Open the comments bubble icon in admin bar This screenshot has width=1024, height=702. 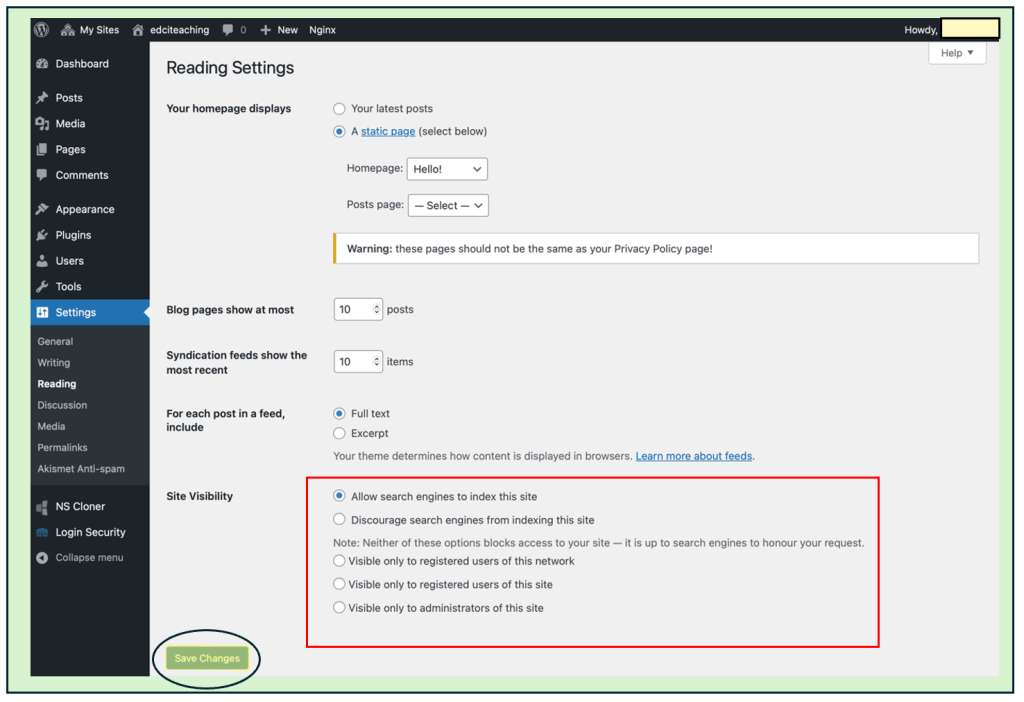pos(229,30)
